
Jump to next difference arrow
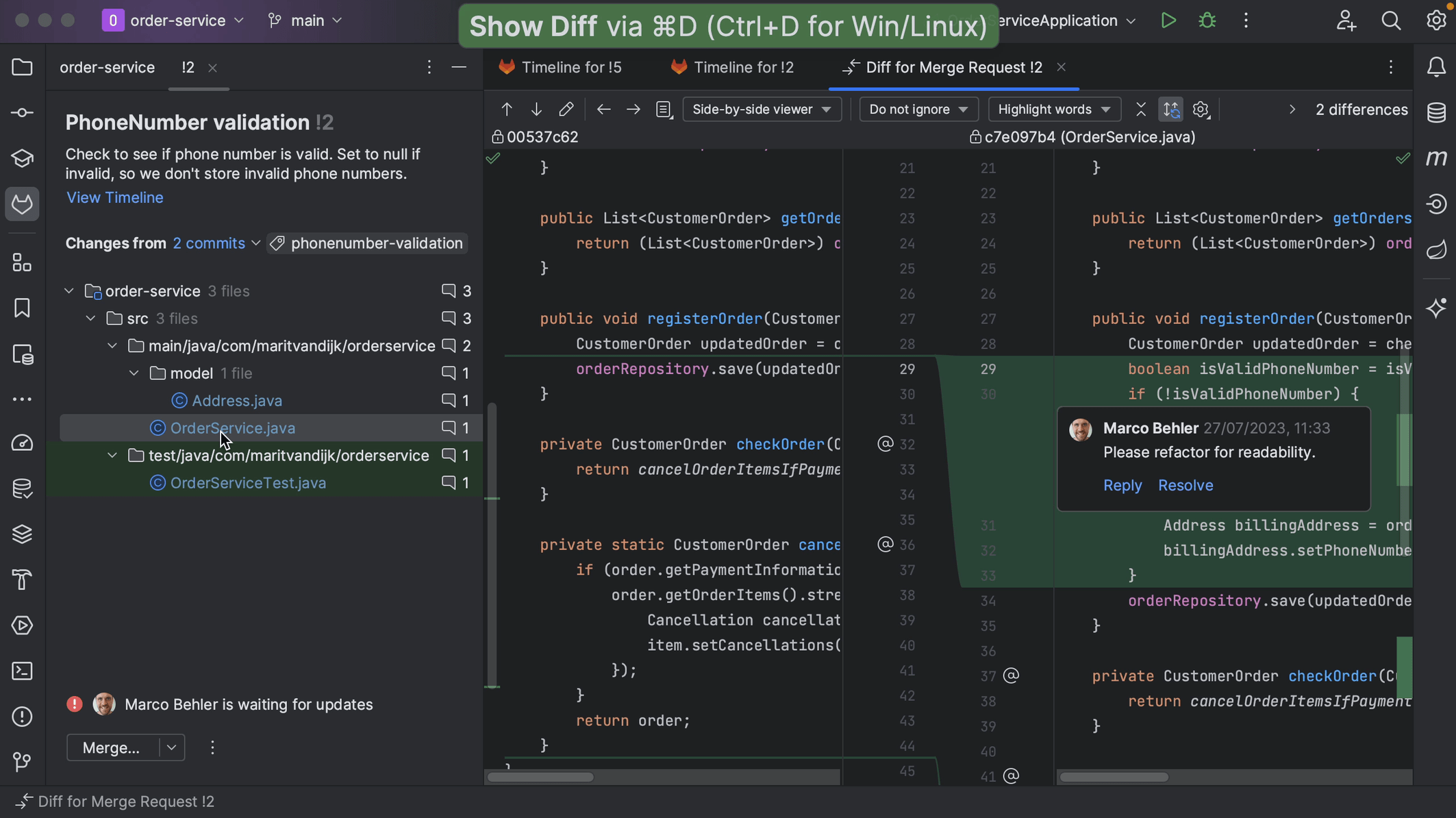pyautogui.click(x=536, y=110)
